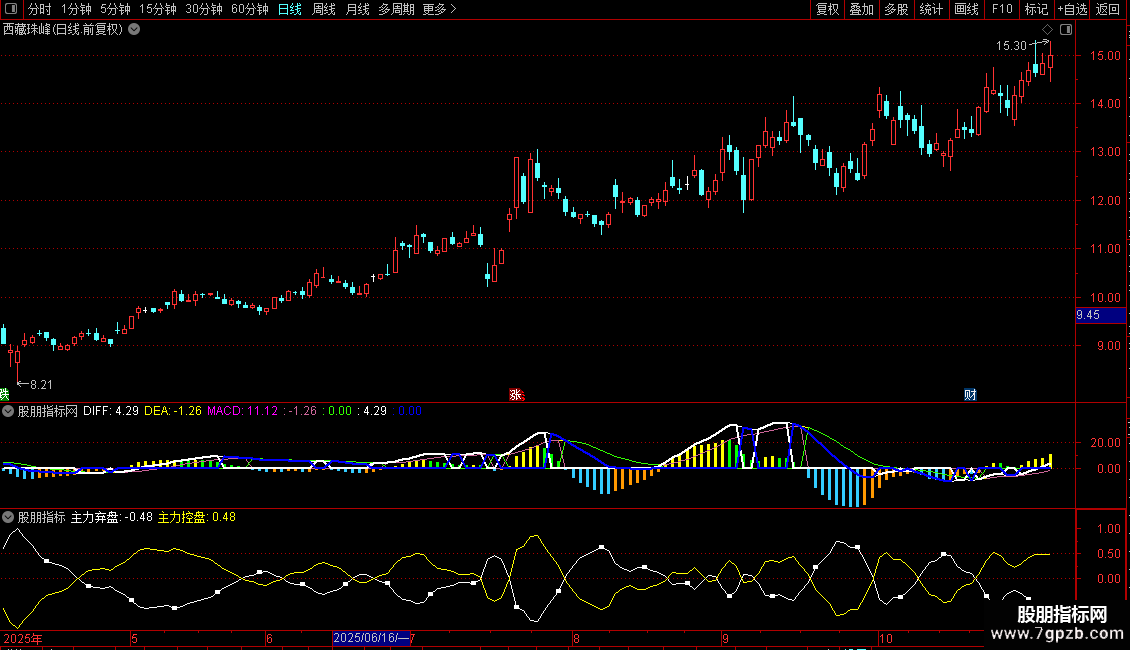Click 15.00 on the price axis

1105,55
